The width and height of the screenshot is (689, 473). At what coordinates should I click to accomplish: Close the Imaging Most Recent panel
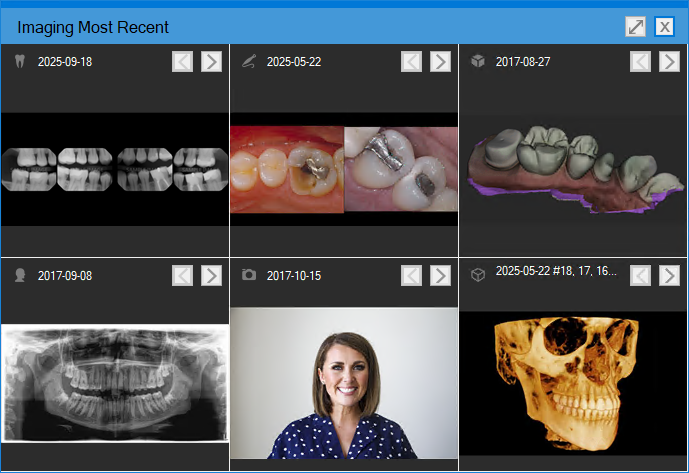click(664, 27)
